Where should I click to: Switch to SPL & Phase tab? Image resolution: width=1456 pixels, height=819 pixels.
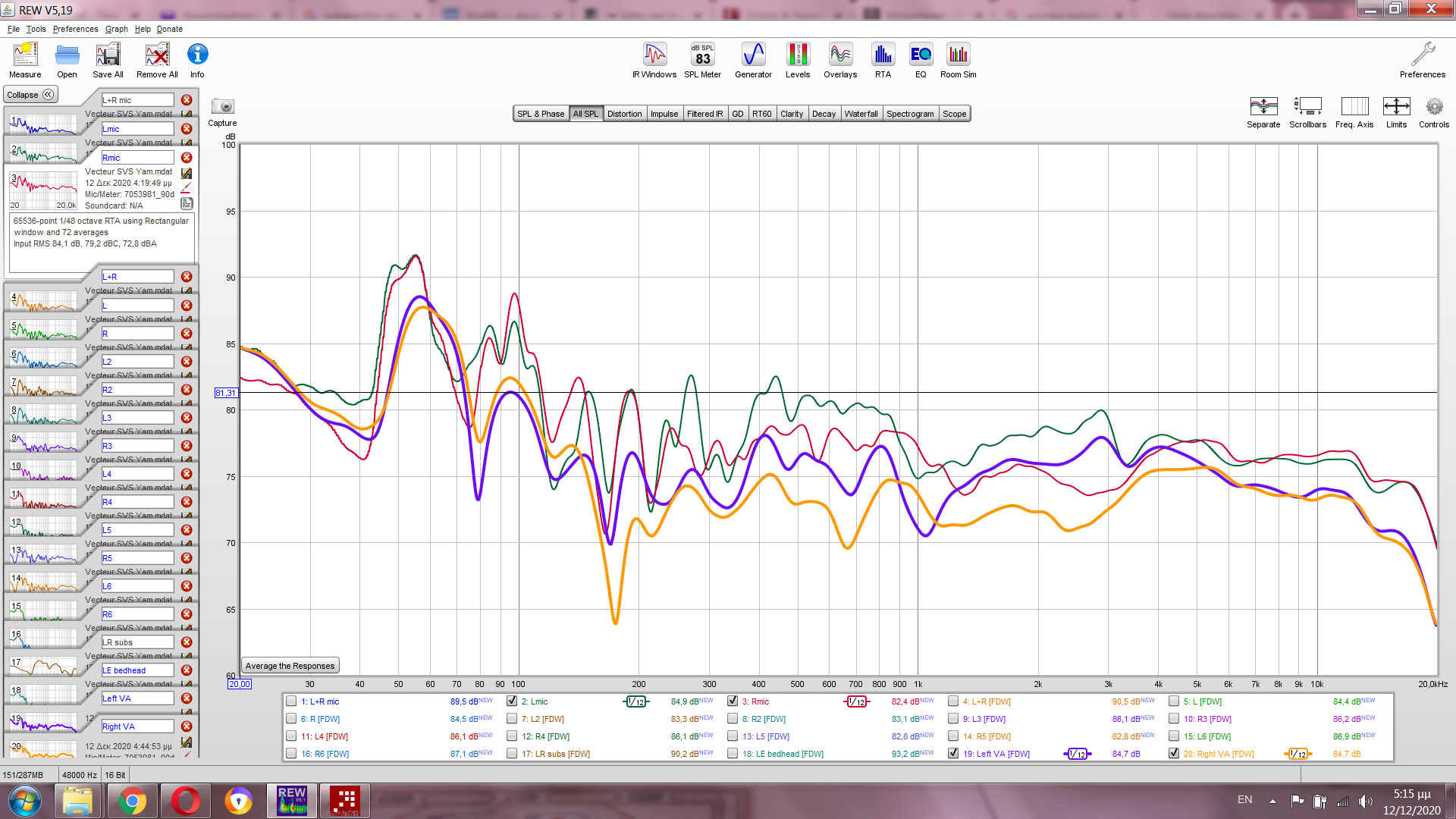(x=541, y=114)
